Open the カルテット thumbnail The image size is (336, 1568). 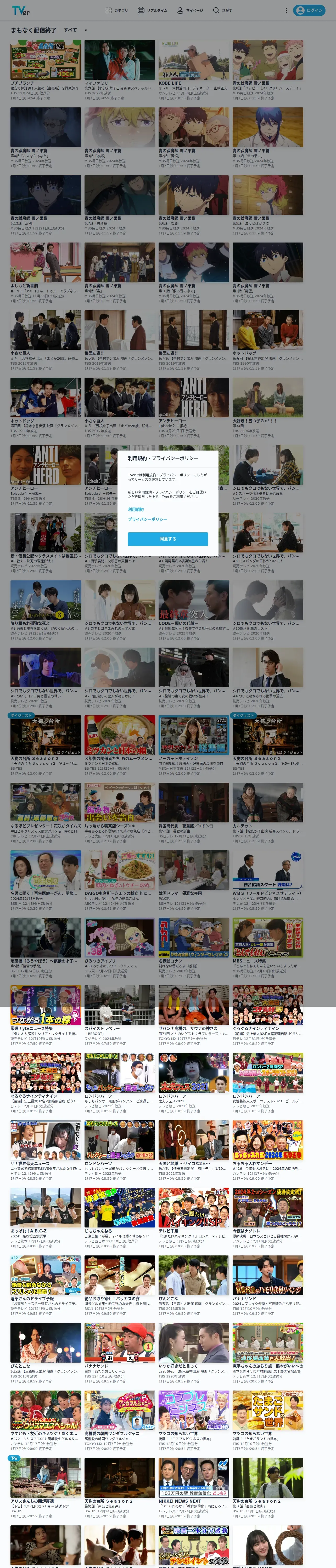click(x=268, y=803)
